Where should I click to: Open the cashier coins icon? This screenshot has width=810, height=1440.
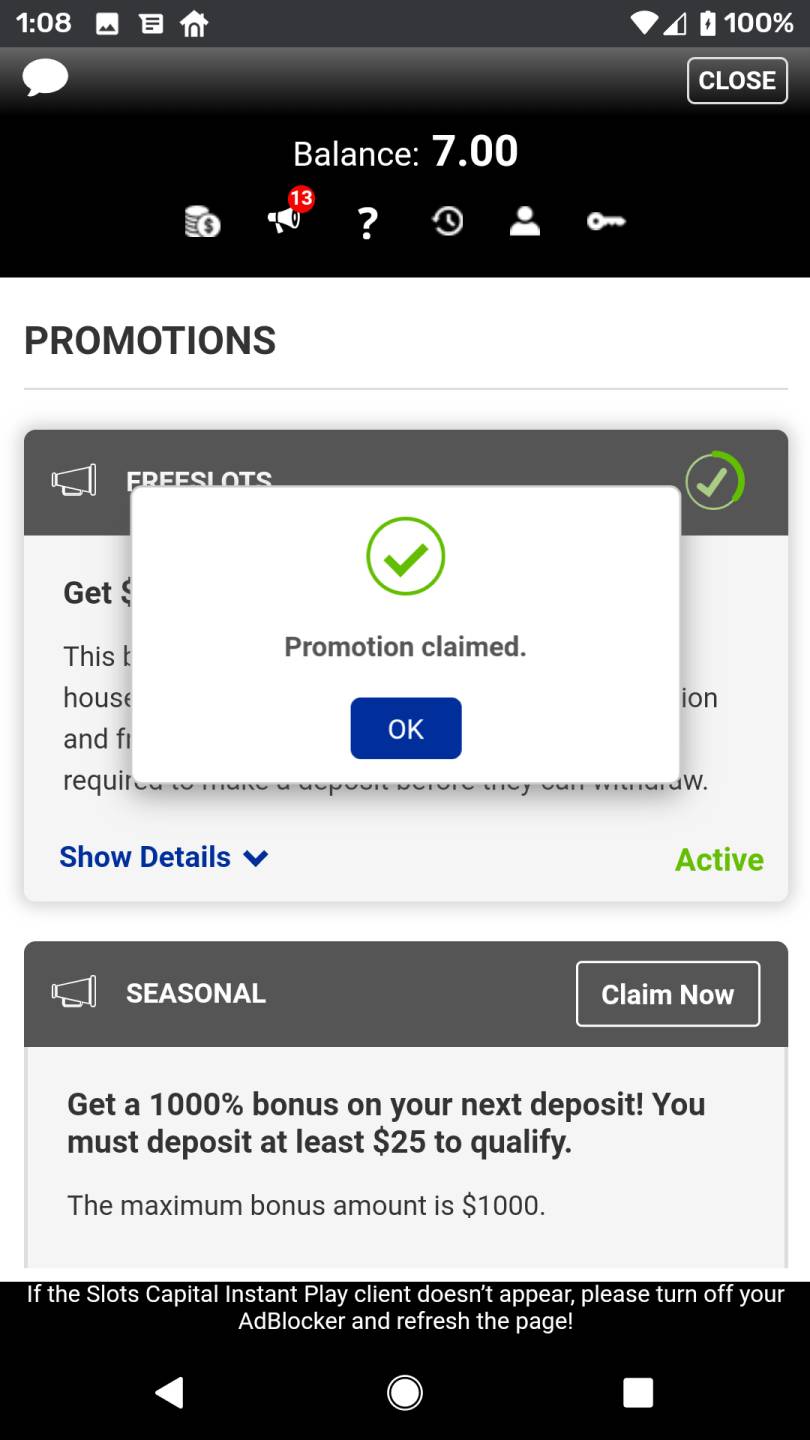pos(203,221)
